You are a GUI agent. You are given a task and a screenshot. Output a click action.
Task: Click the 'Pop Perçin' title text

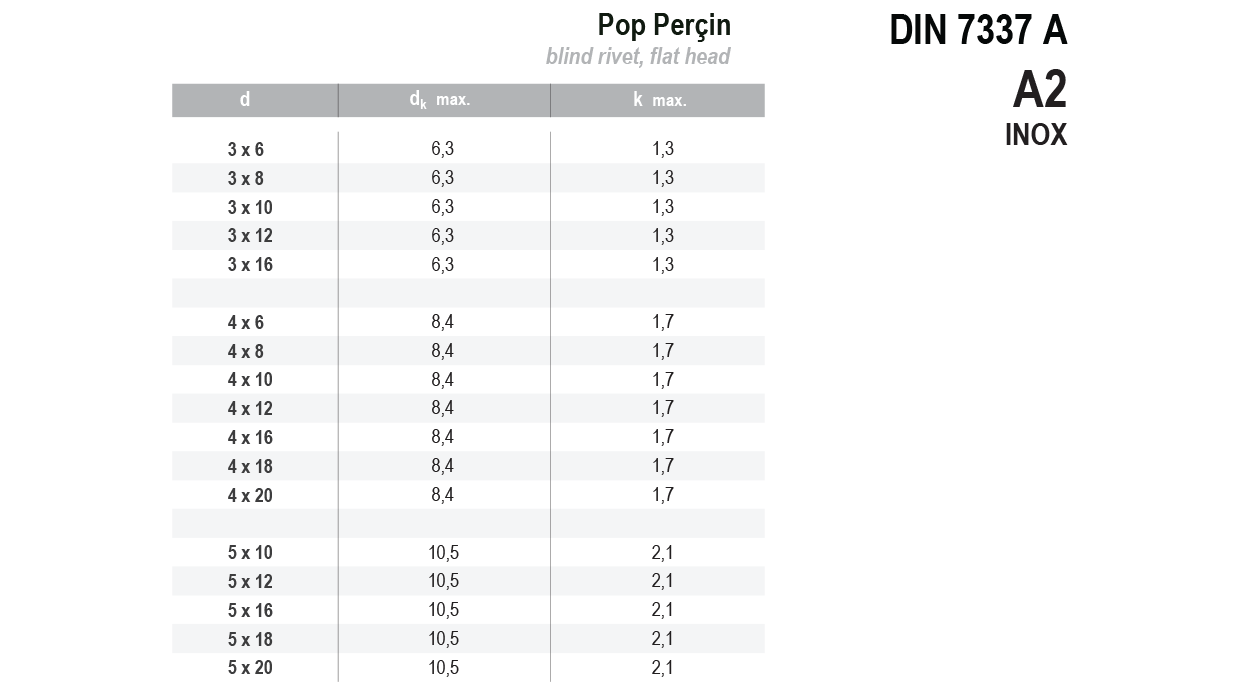coord(664,26)
